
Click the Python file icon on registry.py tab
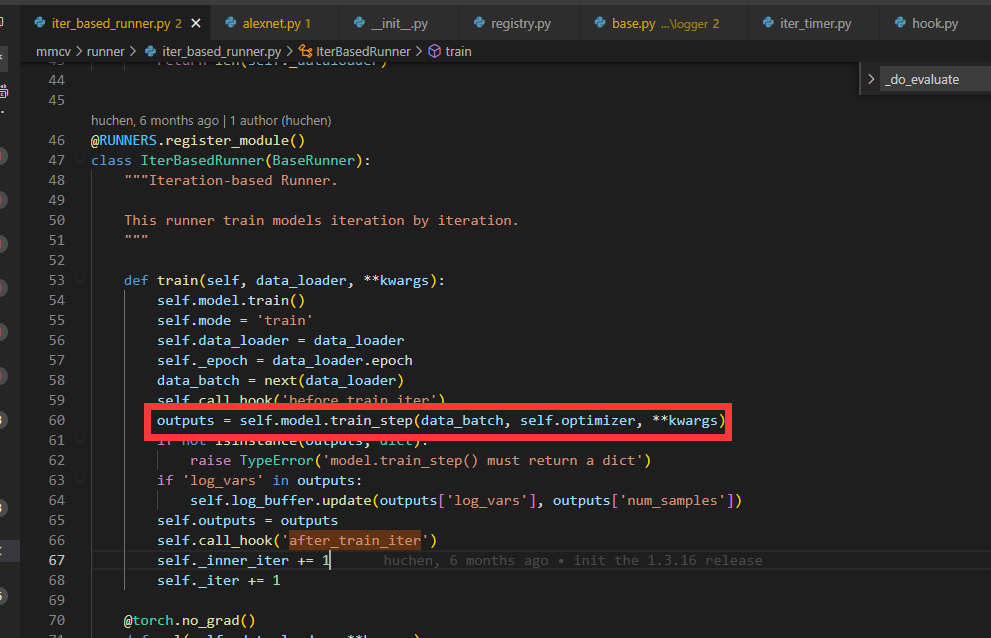click(479, 23)
